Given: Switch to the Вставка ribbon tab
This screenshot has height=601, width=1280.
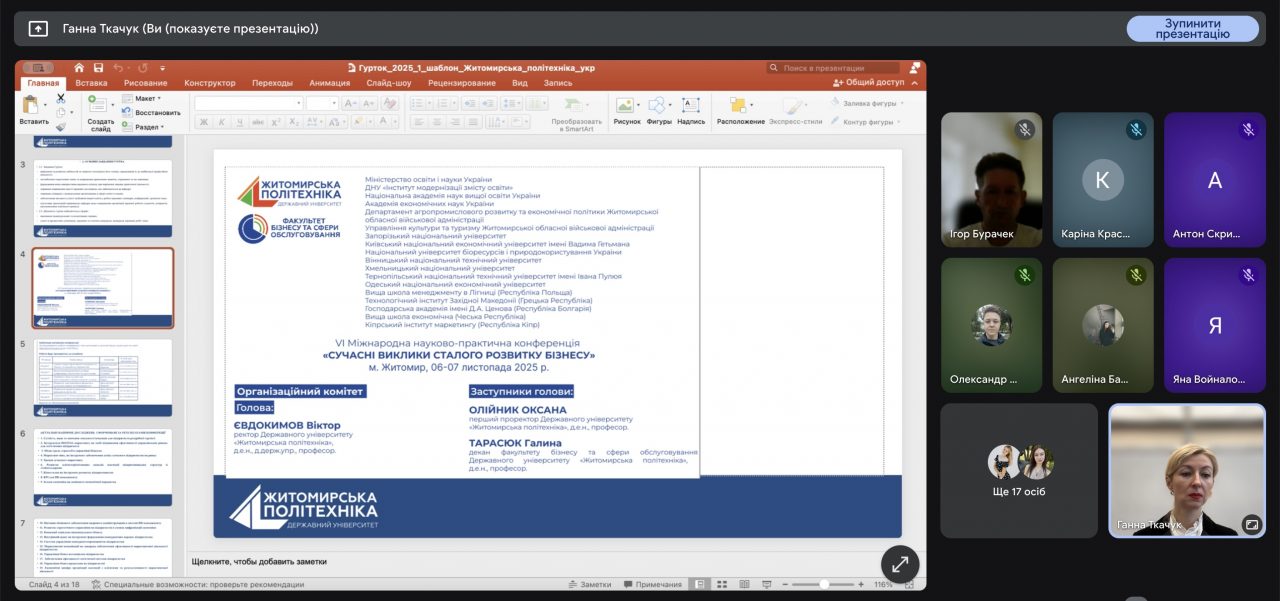Looking at the screenshot, I should [x=91, y=83].
